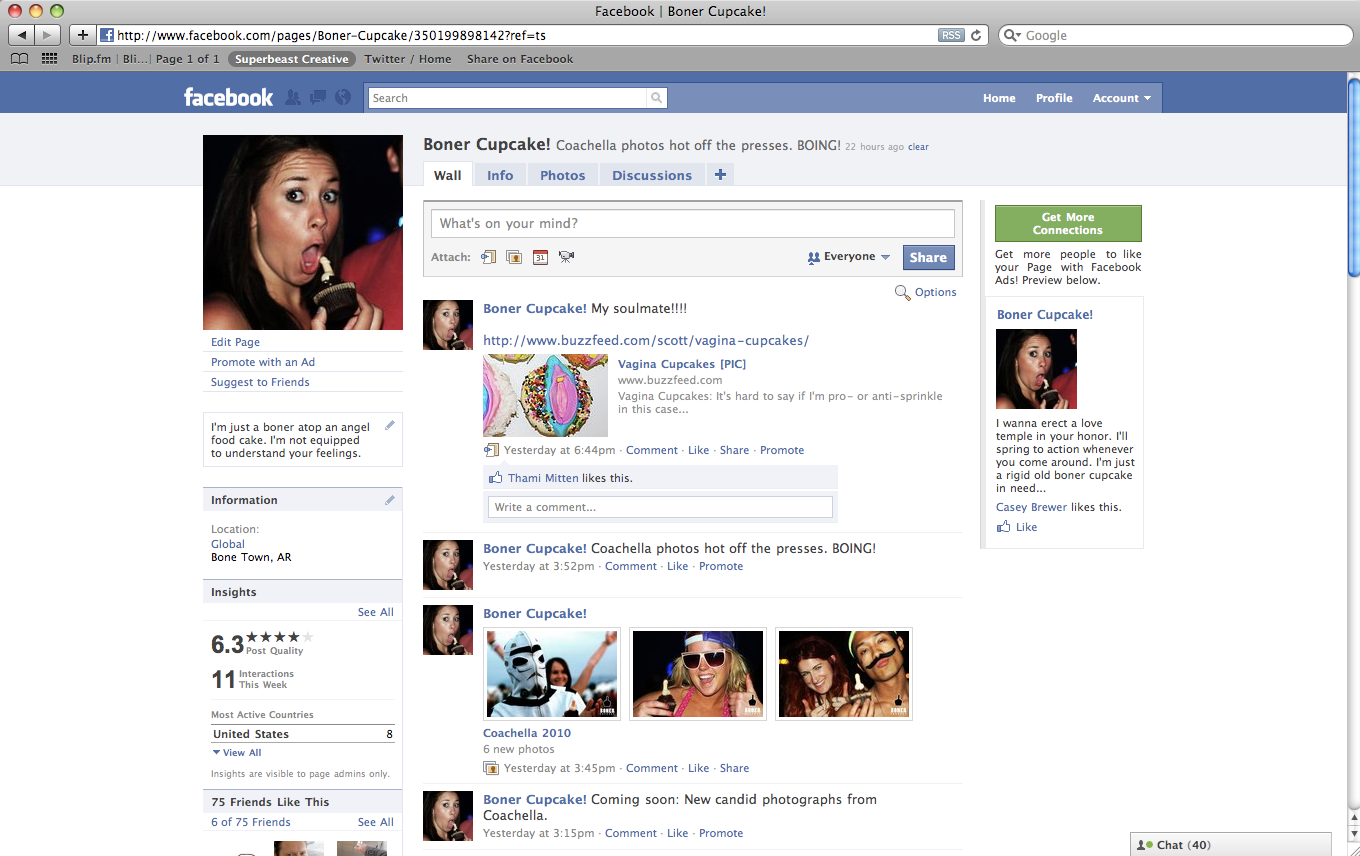The width and height of the screenshot is (1360, 856).
Task: Click Safari forward navigation arrow
Action: click(x=48, y=35)
